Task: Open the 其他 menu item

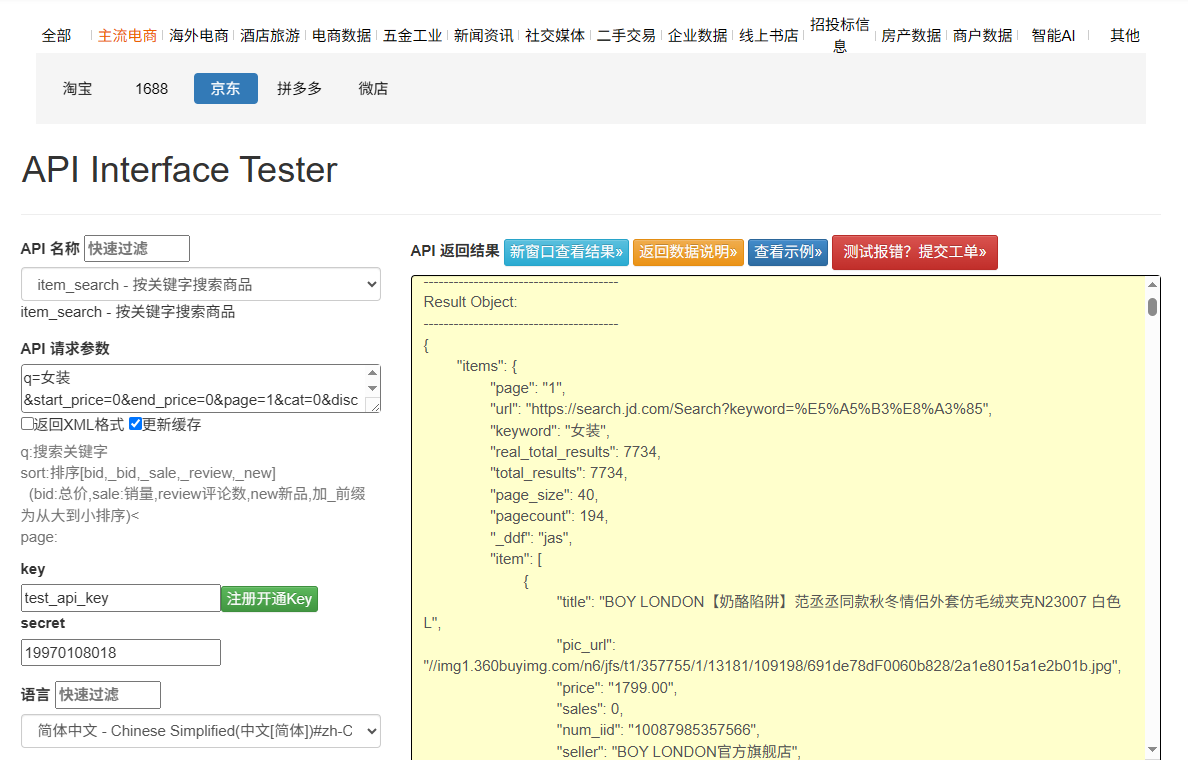Action: [1124, 35]
